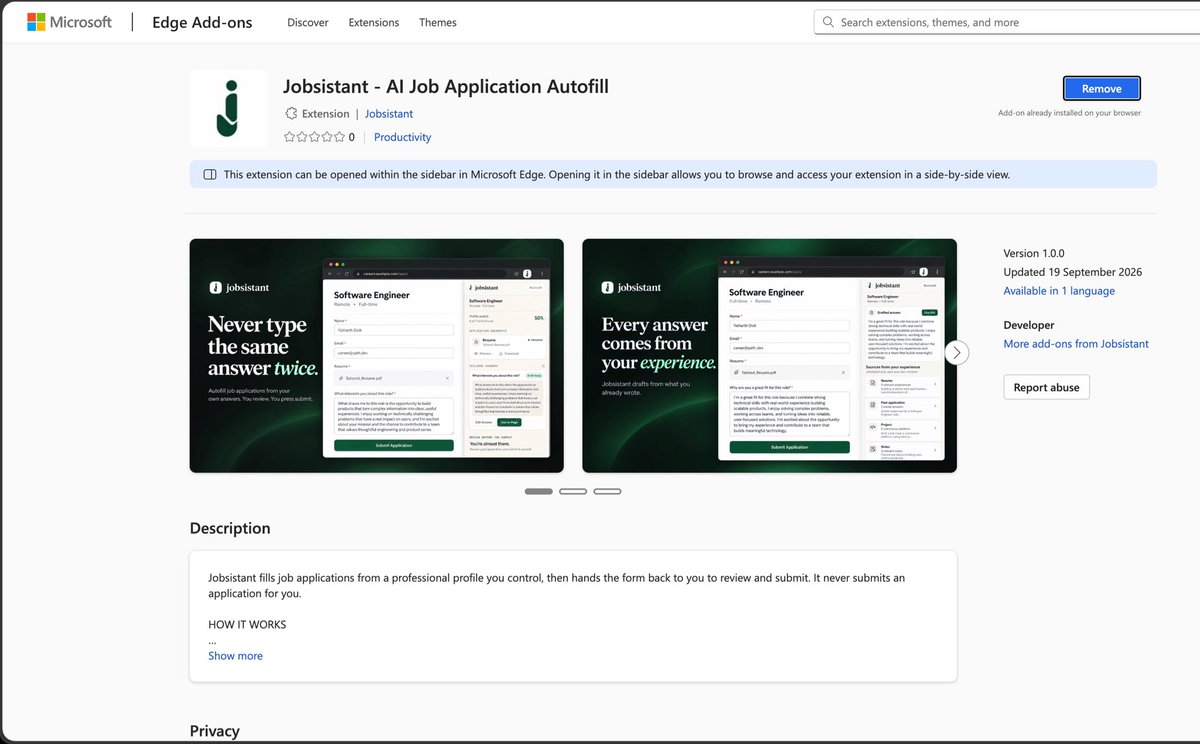This screenshot has height=744, width=1200.
Task: Click 'Add-on already installed on your browser' text
Action: [x=1069, y=113]
